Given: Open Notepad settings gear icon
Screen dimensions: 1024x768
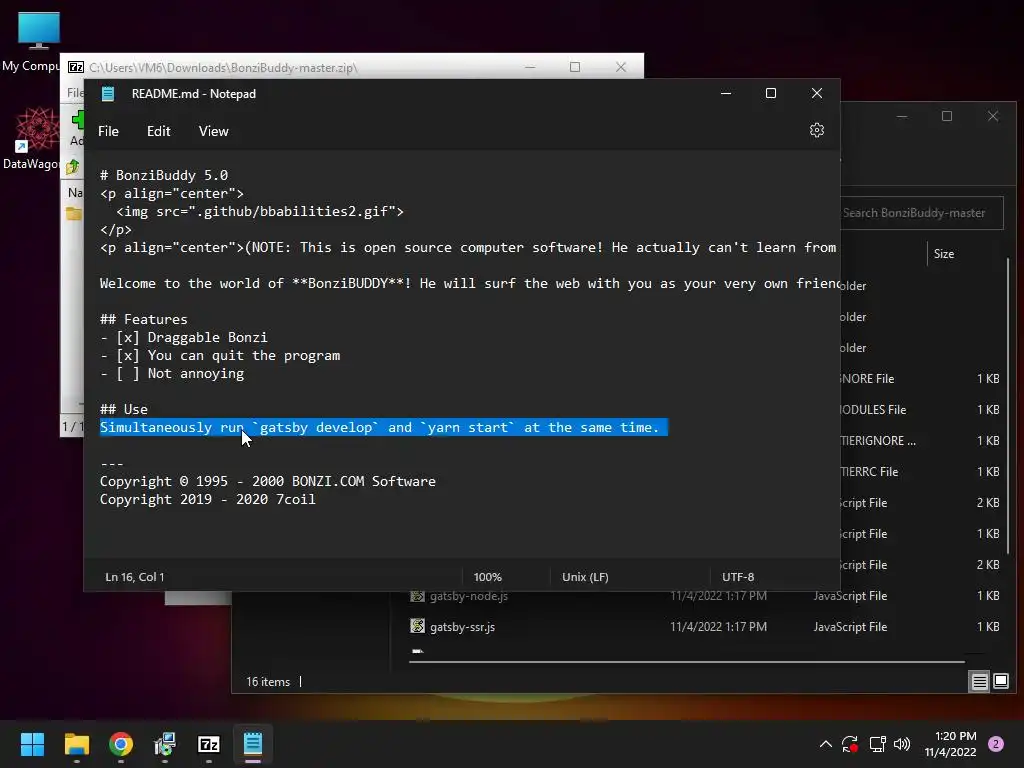Looking at the screenshot, I should tap(816, 131).
